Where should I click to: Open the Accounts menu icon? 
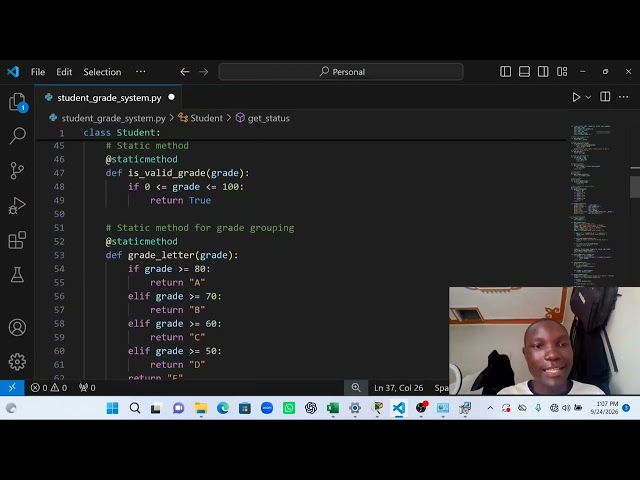[17, 327]
